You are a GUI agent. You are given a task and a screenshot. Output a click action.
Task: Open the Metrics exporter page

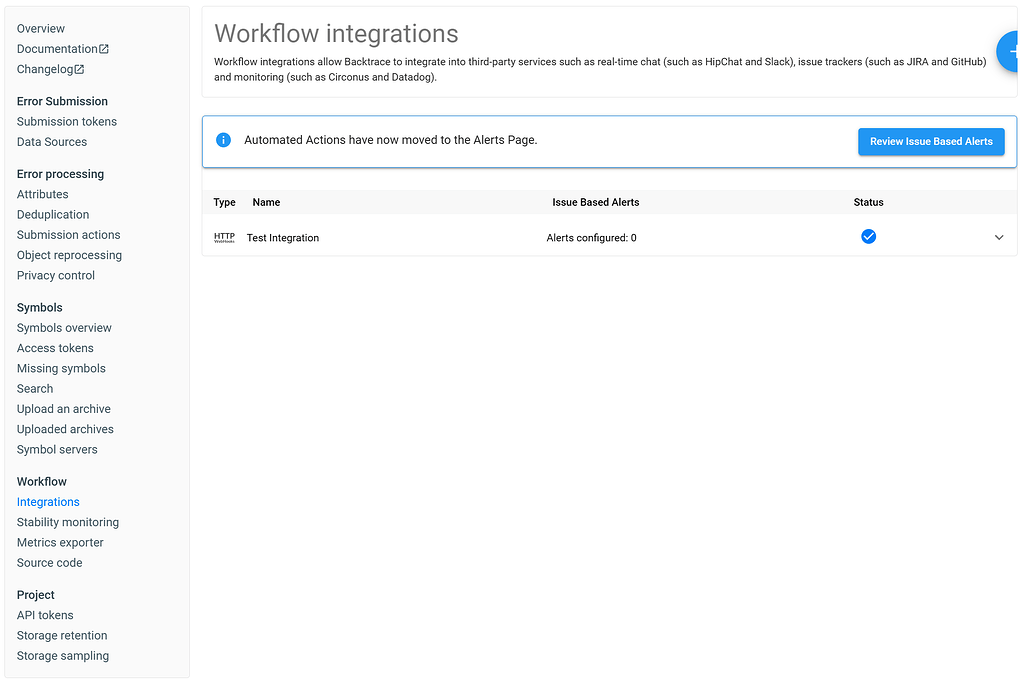(x=59, y=542)
